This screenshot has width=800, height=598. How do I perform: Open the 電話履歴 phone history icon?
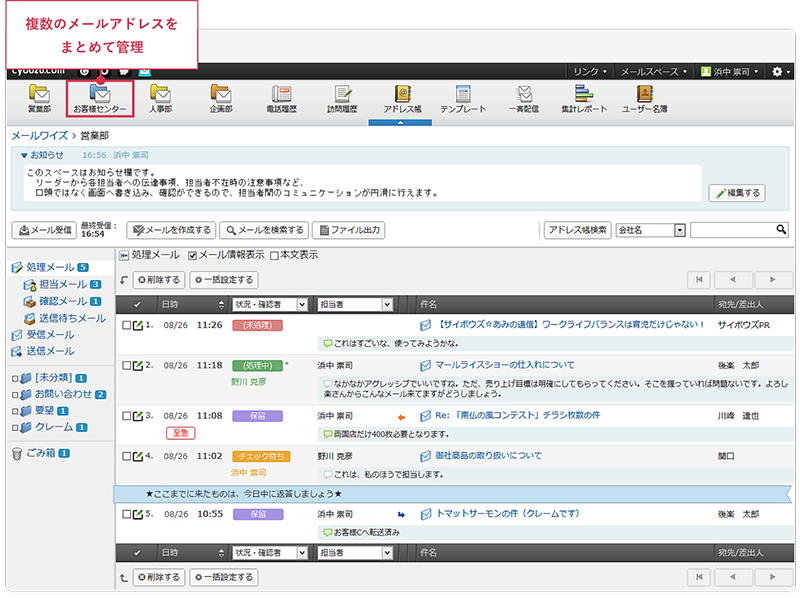283,97
